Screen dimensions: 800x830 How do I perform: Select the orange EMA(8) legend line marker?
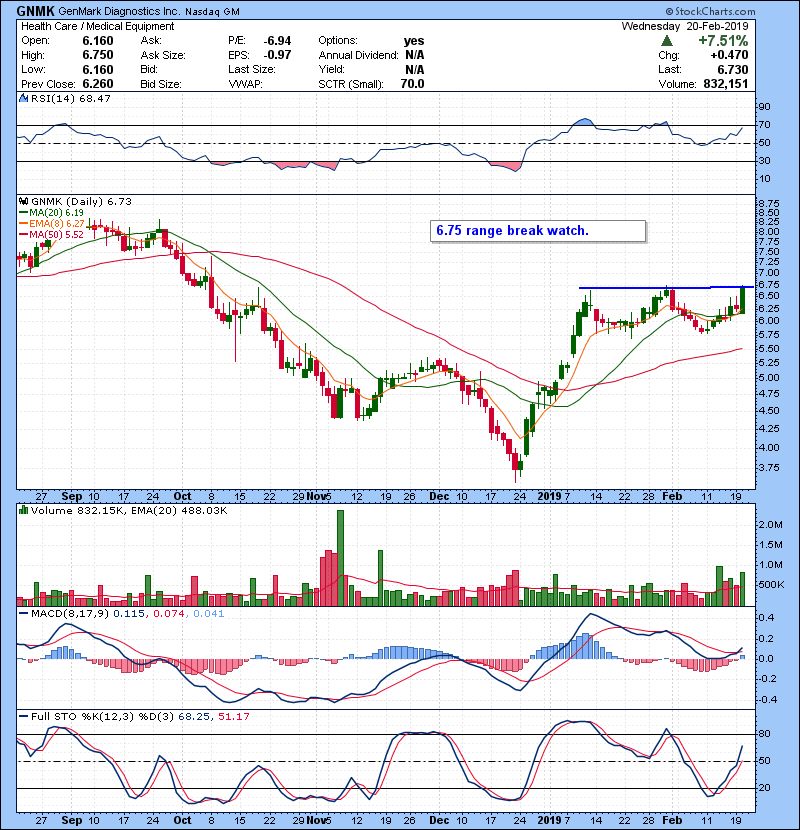(23, 224)
